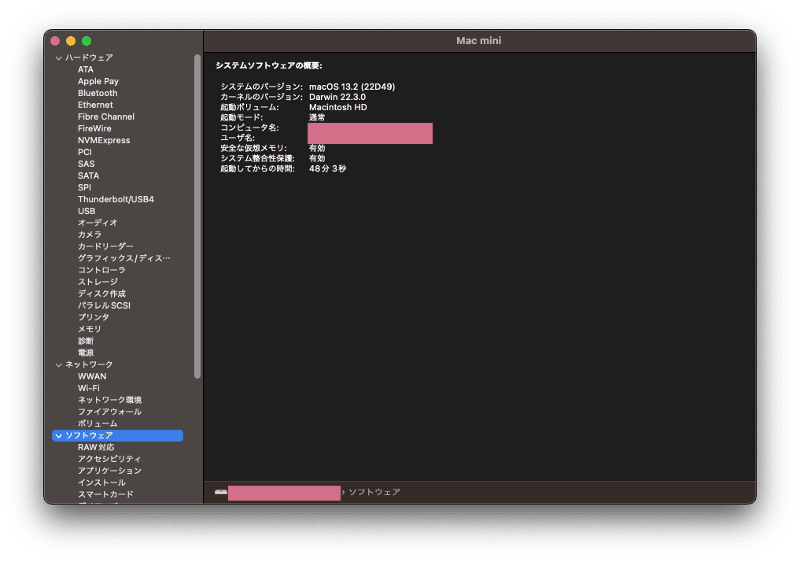This screenshot has width=800, height=562.
Task: Select SAS in the sidebar
Action: tap(86, 164)
